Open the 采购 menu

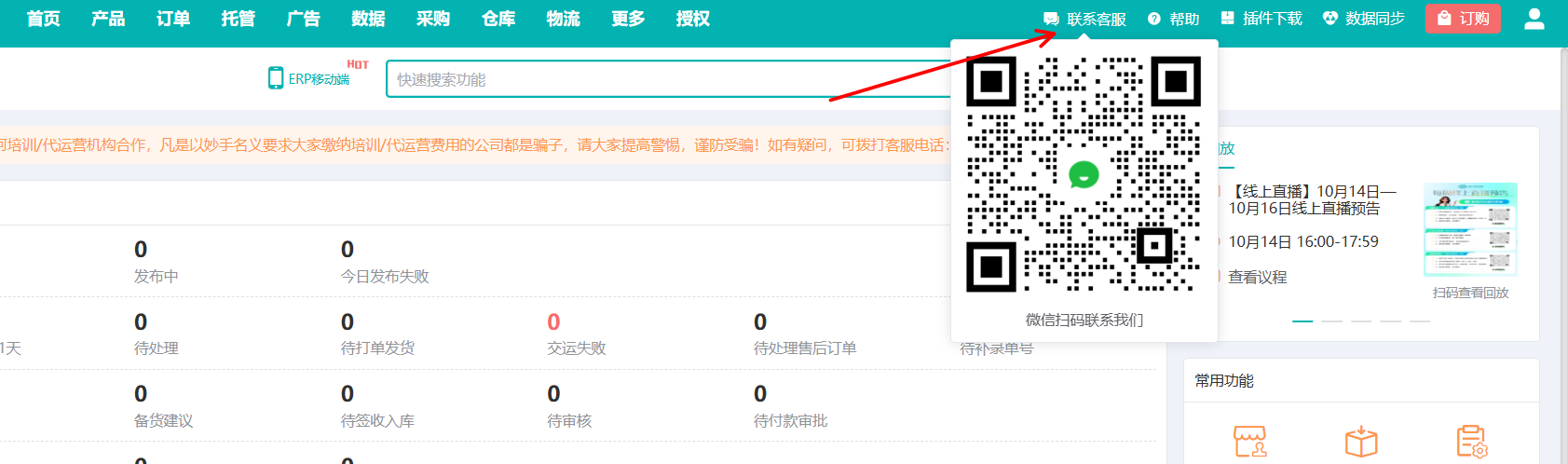tap(433, 19)
